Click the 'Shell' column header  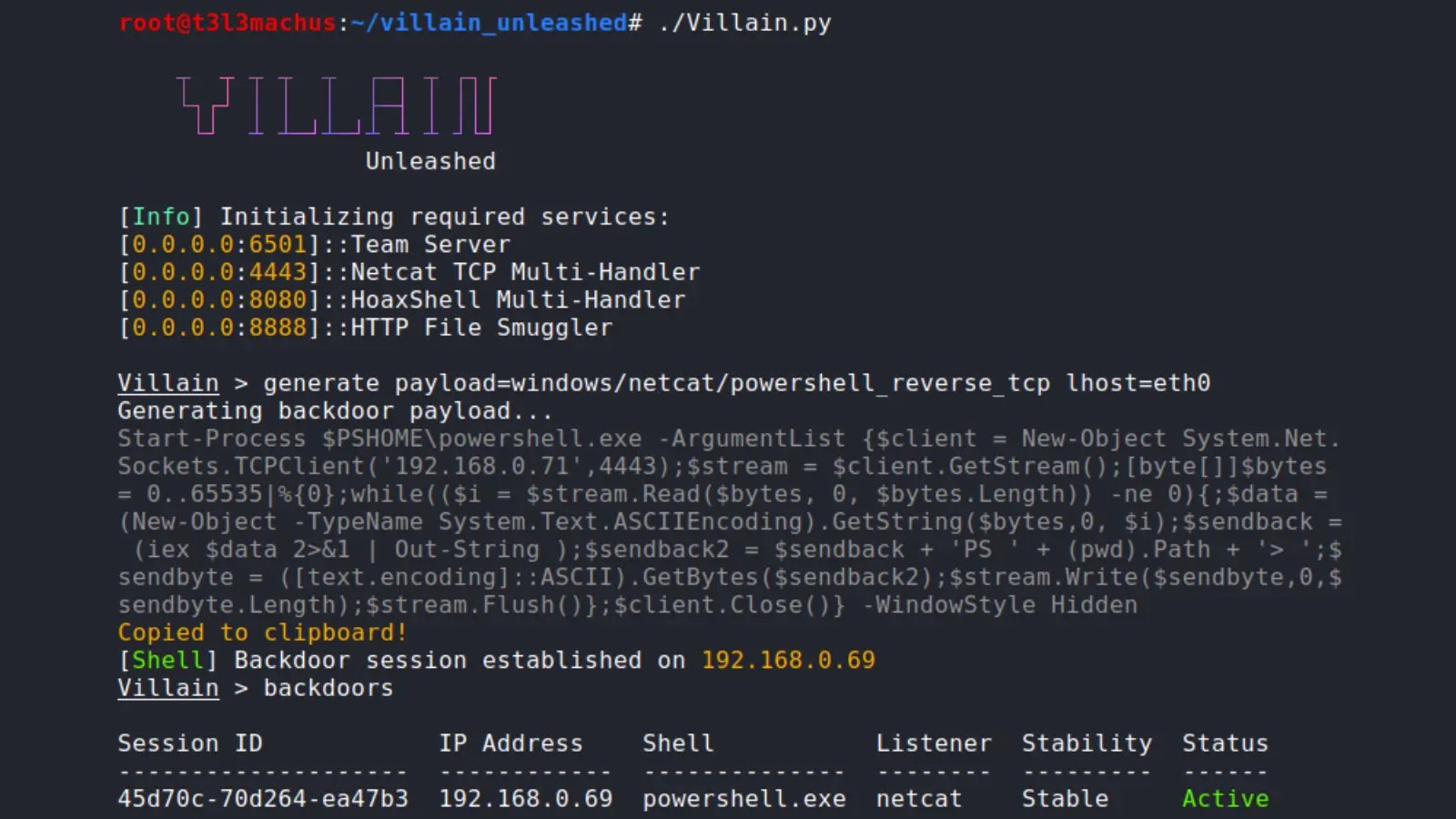[678, 743]
